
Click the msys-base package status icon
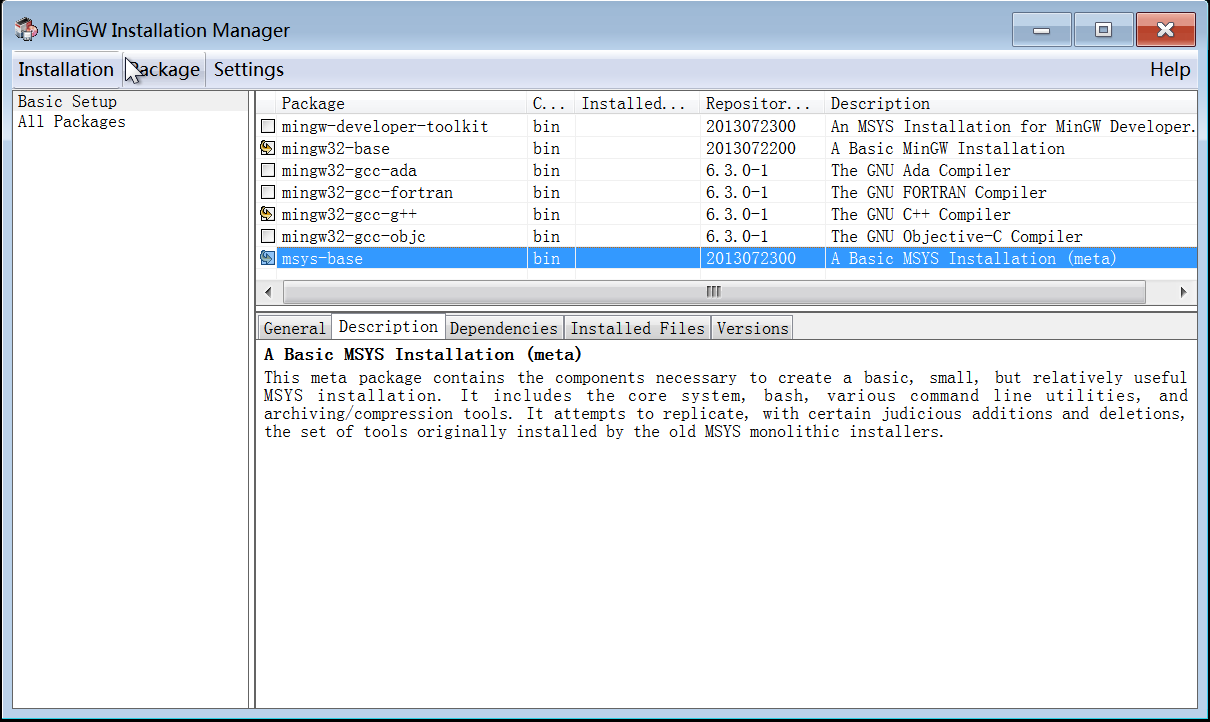pos(267,258)
